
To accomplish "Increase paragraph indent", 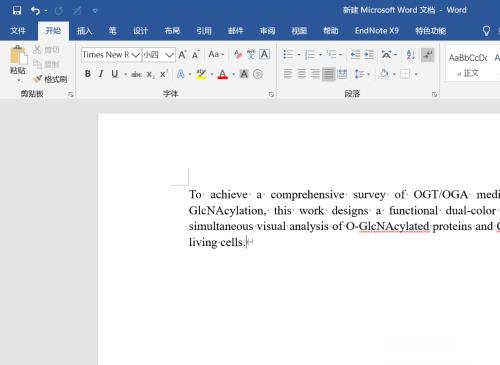I will point(369,54).
